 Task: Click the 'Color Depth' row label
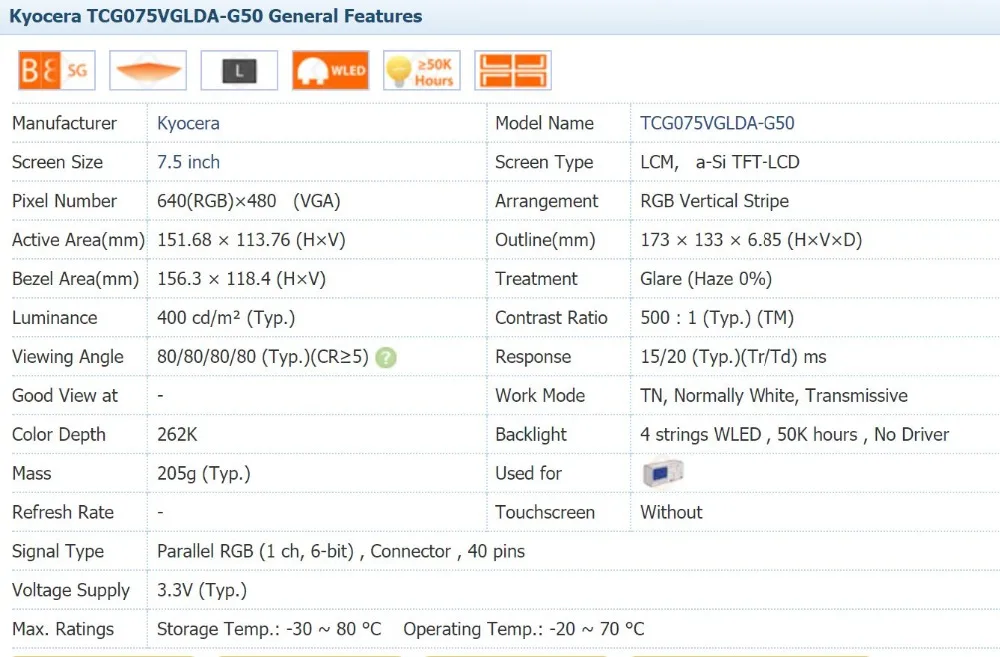point(59,434)
